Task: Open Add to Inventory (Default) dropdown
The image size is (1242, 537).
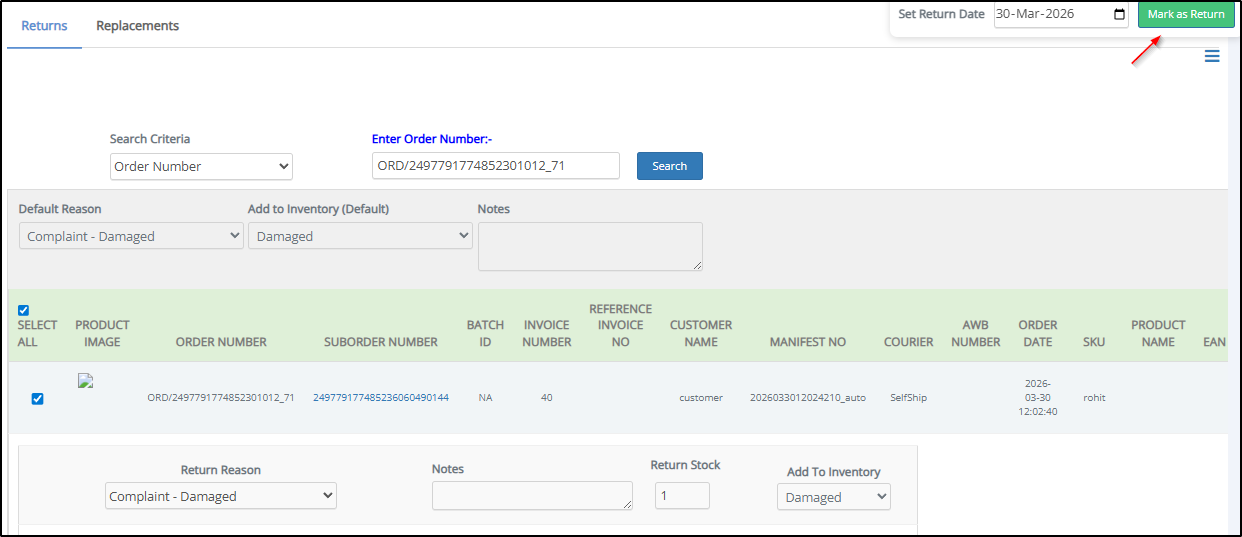Action: click(x=360, y=236)
